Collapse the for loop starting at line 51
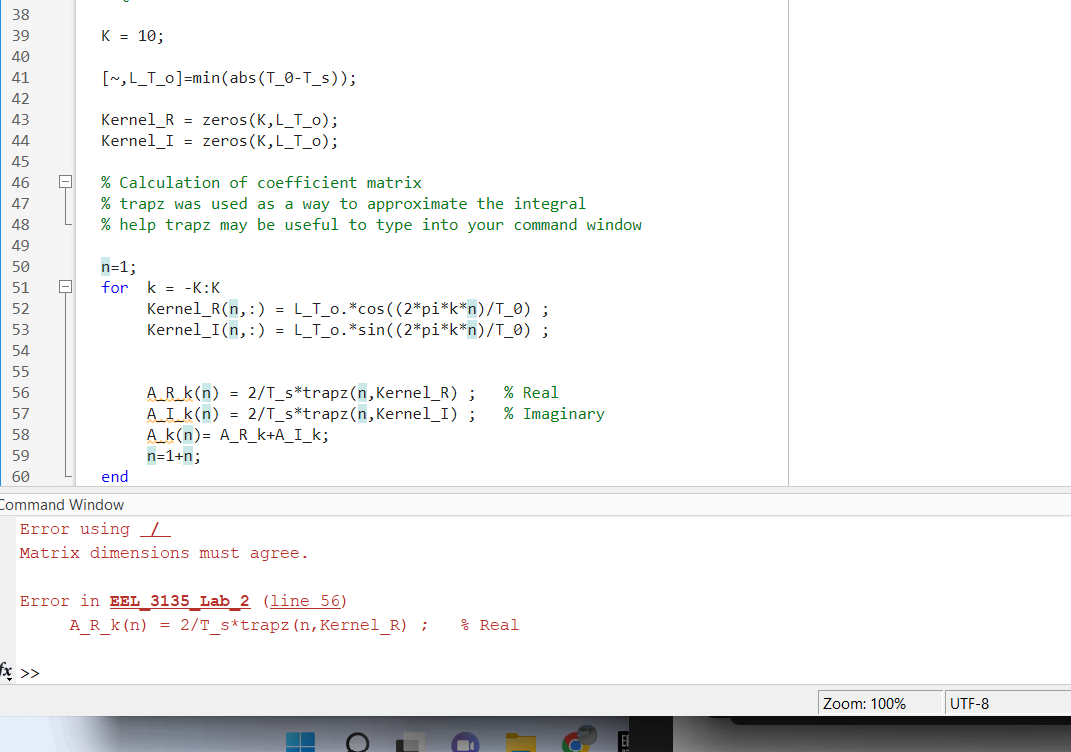This screenshot has height=752, width=1071. [x=65, y=287]
